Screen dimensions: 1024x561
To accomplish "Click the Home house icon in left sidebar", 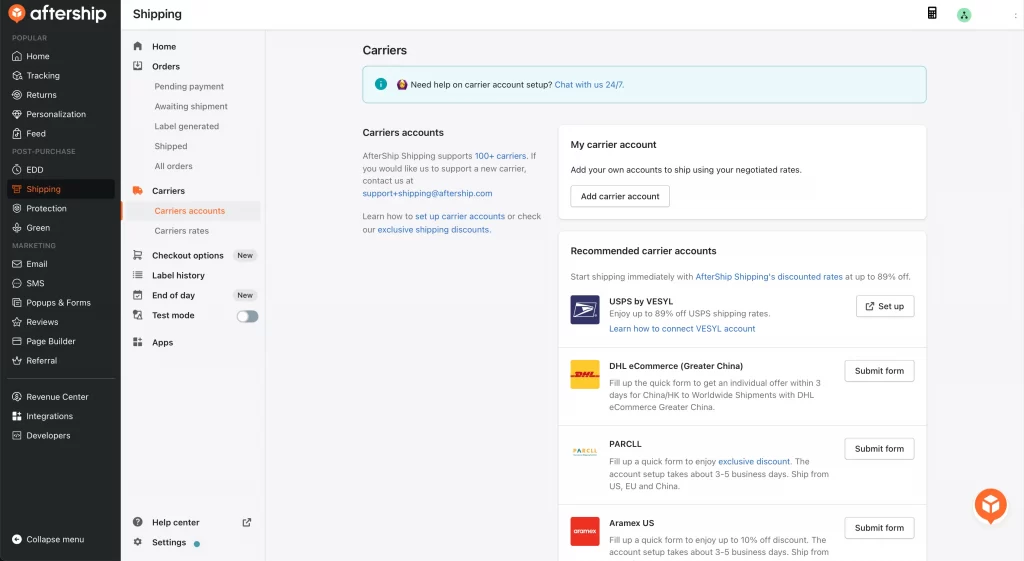I will click(x=17, y=56).
